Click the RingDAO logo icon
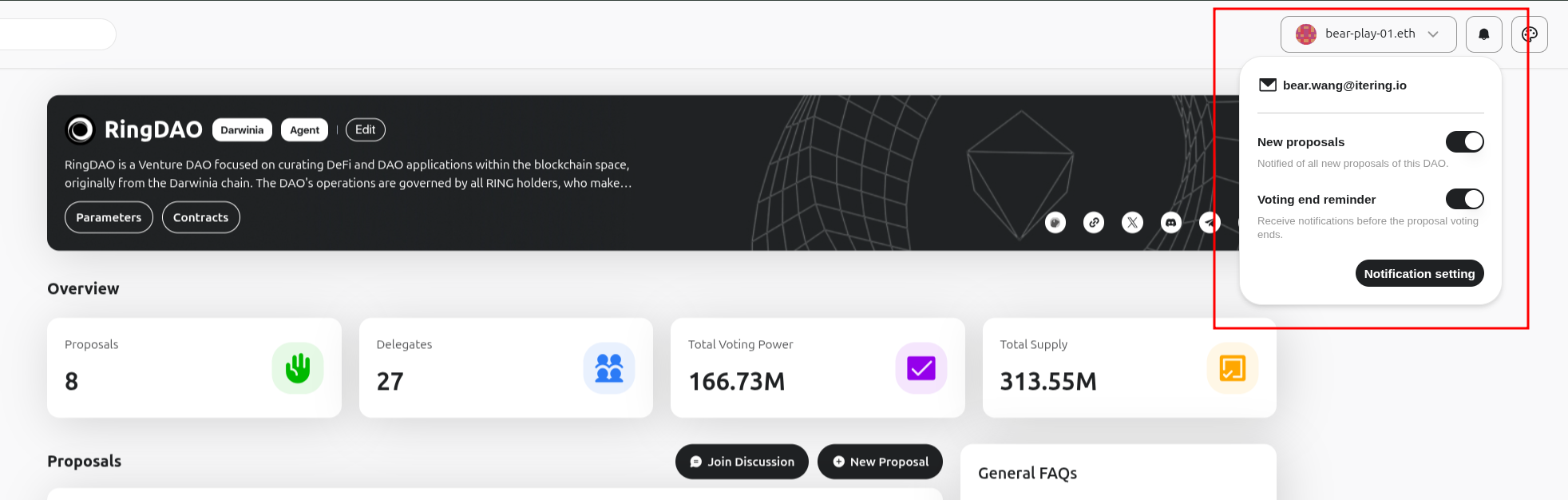The image size is (1568, 500). [x=80, y=129]
